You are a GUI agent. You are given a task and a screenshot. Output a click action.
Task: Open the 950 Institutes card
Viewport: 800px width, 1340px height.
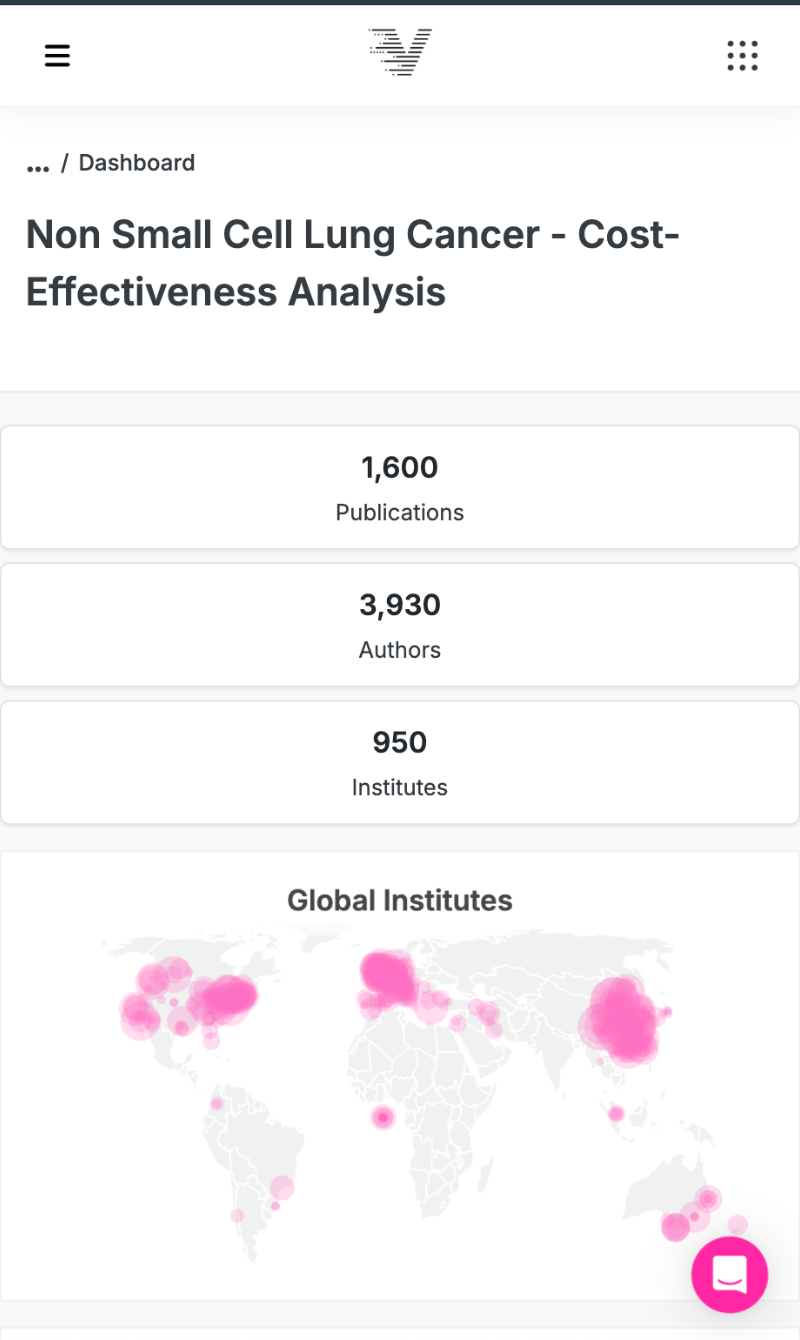400,761
